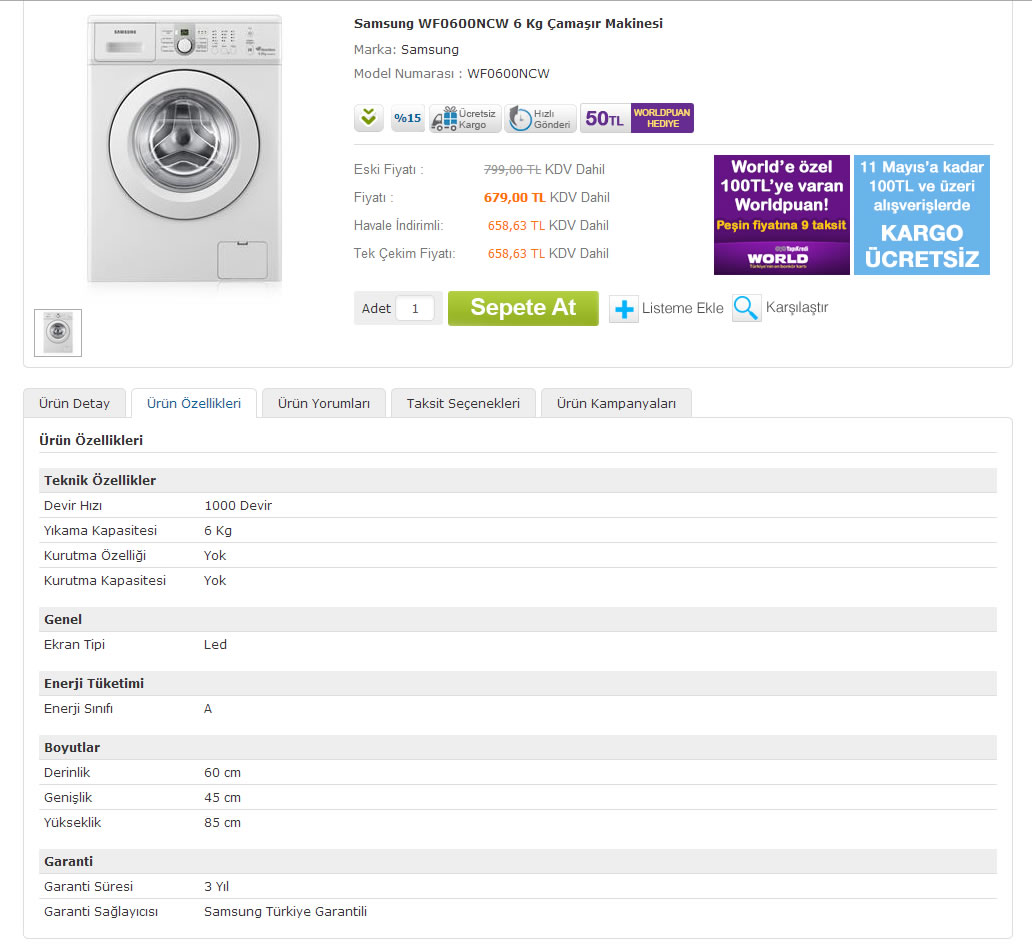Click the Listeme Ekle link
1032x950 pixels.
coord(683,308)
